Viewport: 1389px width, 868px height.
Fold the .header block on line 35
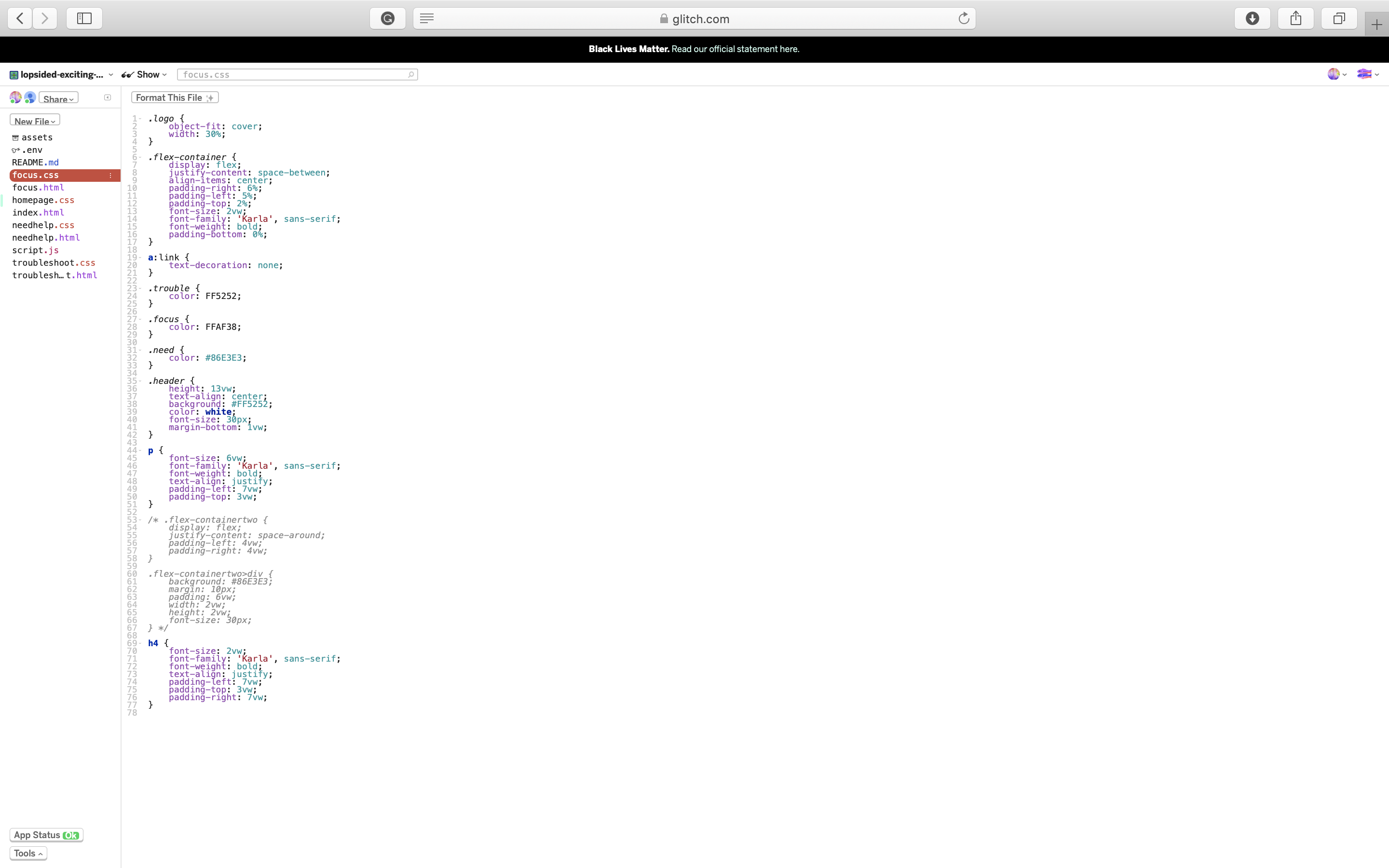click(x=140, y=381)
